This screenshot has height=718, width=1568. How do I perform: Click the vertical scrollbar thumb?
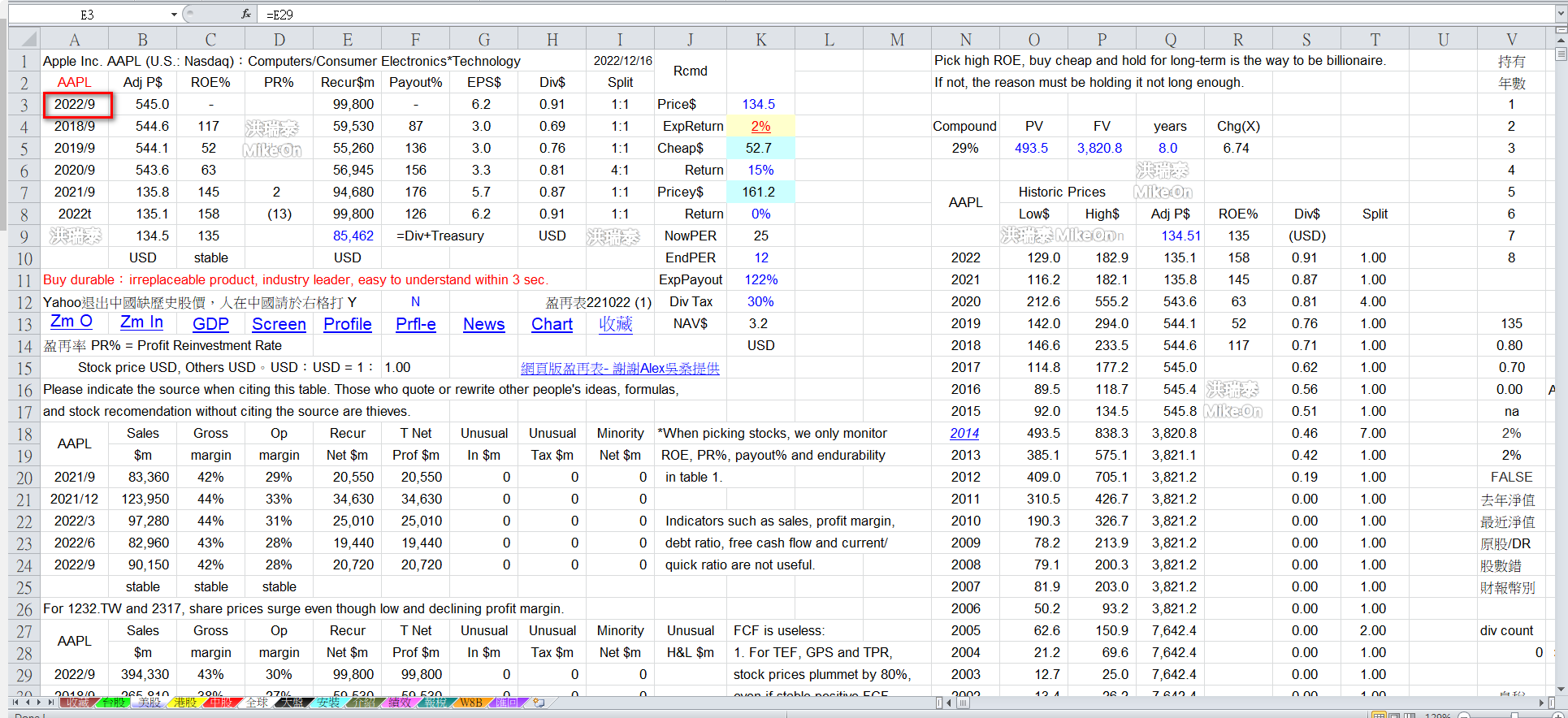[1561, 54]
